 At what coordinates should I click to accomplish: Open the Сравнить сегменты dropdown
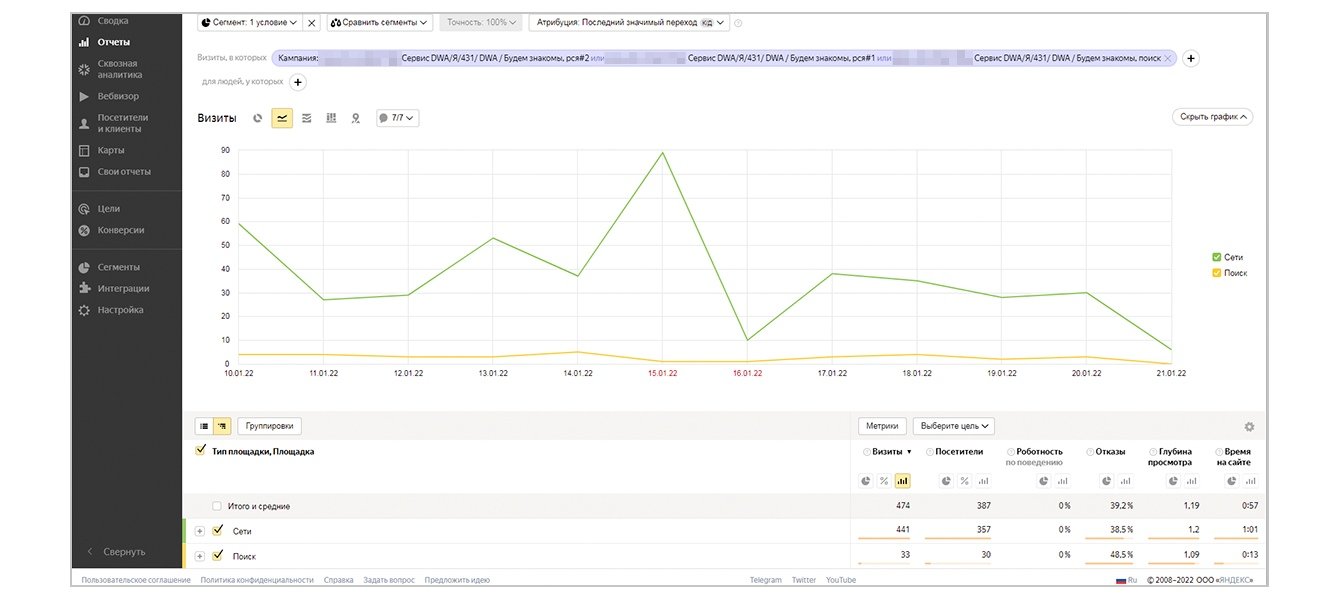point(379,22)
